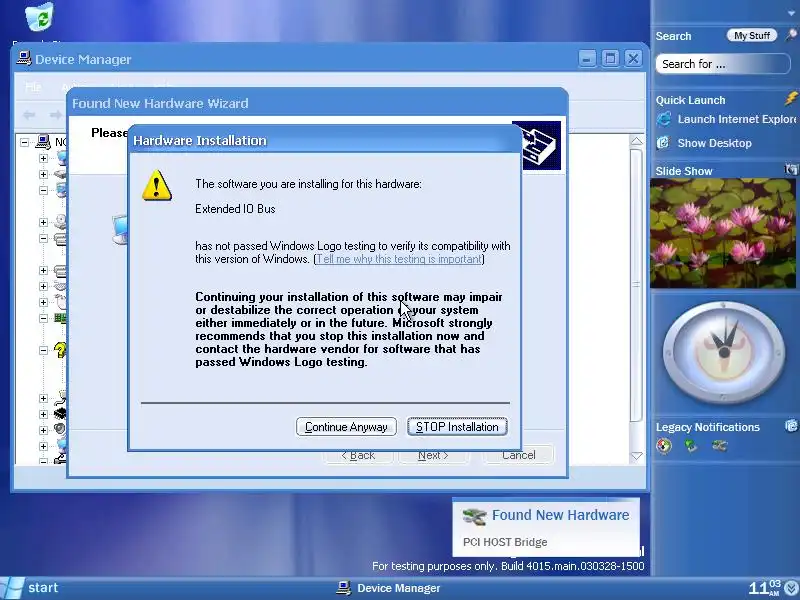
Task: Click Back in Found New Hardware Wizard
Action: (358, 455)
